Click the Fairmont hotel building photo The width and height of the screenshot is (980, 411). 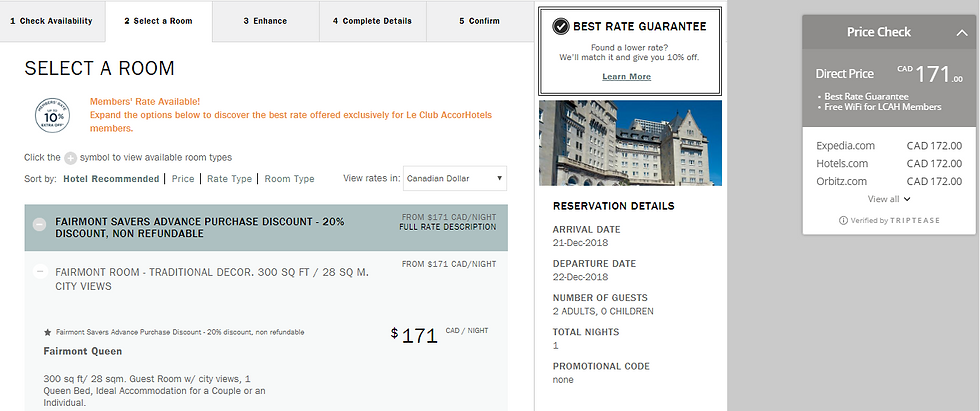pyautogui.click(x=629, y=141)
